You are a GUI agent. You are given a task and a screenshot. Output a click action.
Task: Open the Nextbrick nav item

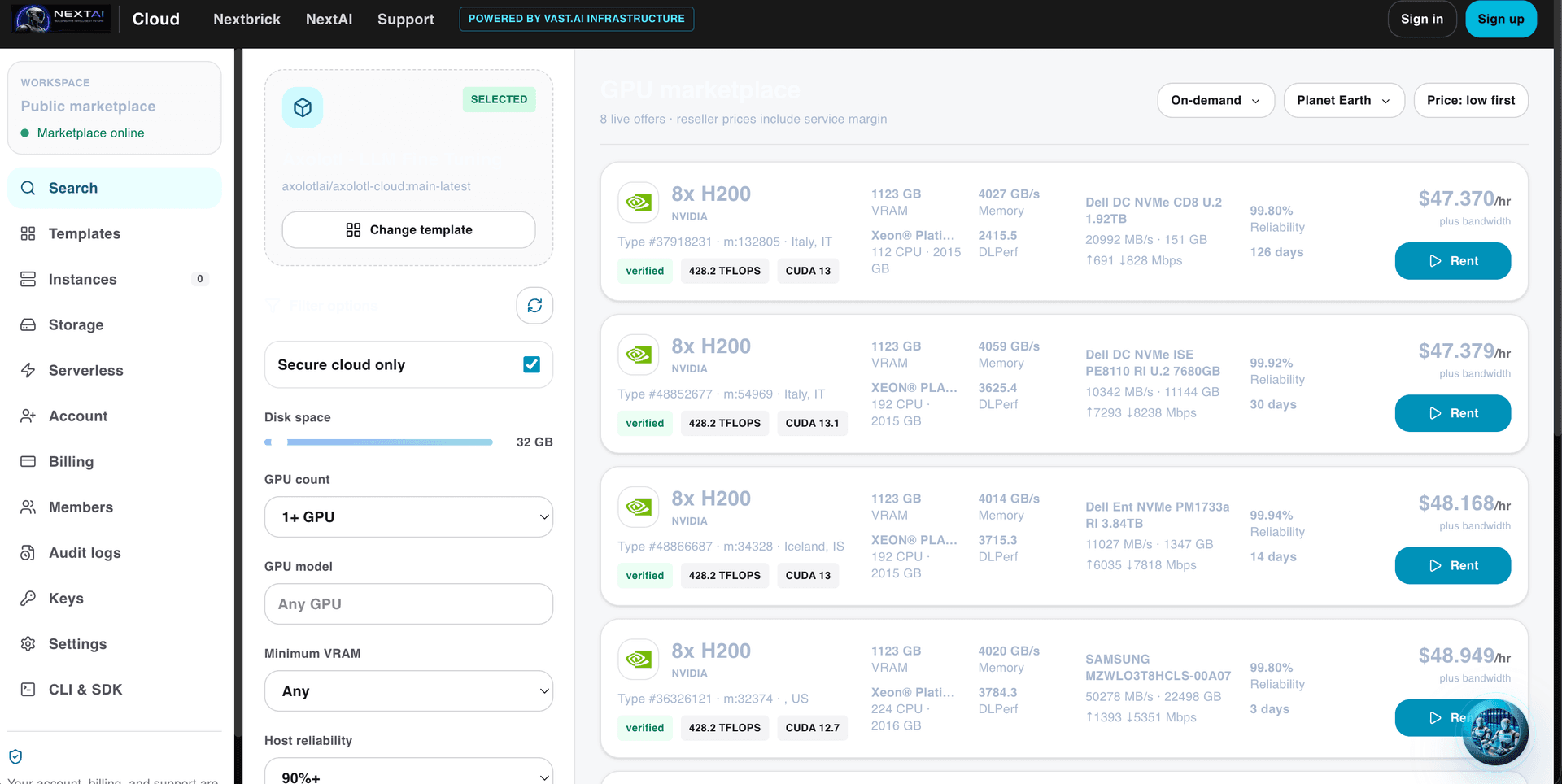247,19
